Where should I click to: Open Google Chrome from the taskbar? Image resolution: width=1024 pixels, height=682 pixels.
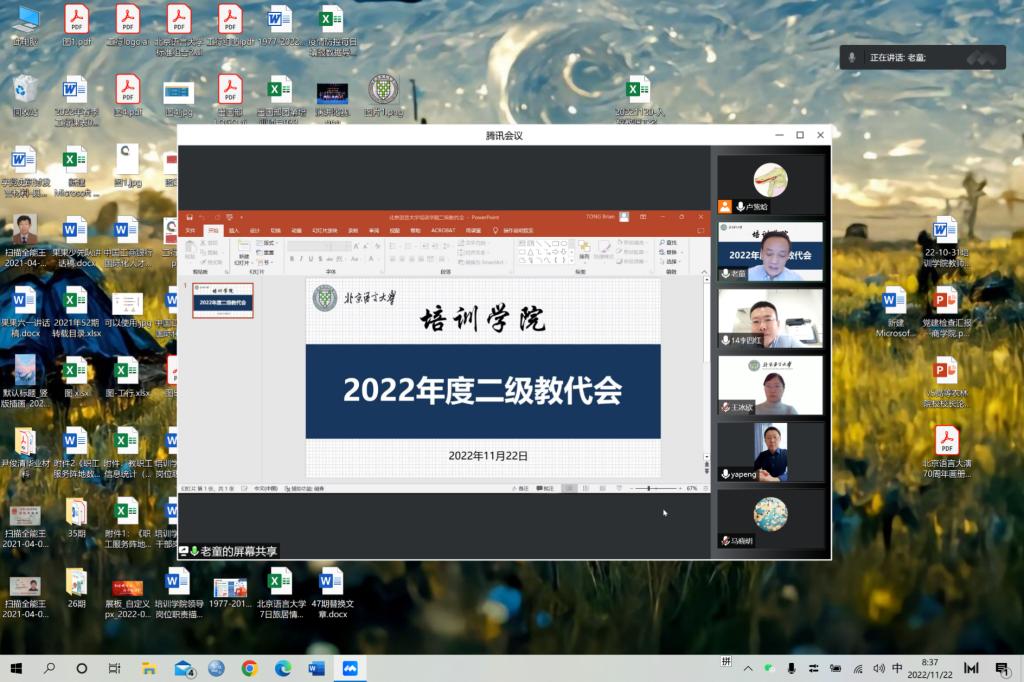point(249,668)
